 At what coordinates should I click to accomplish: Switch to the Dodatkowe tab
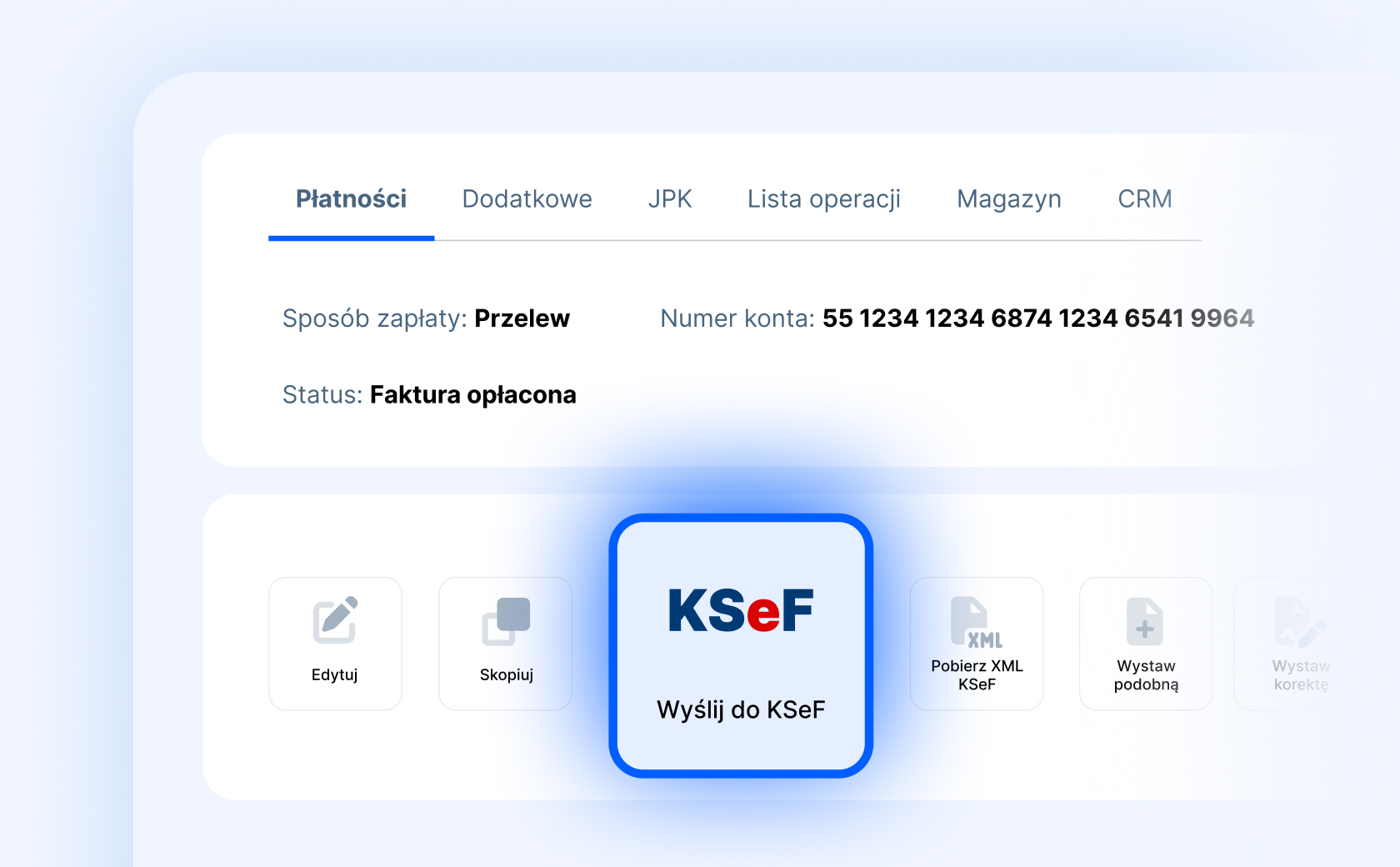coord(527,199)
